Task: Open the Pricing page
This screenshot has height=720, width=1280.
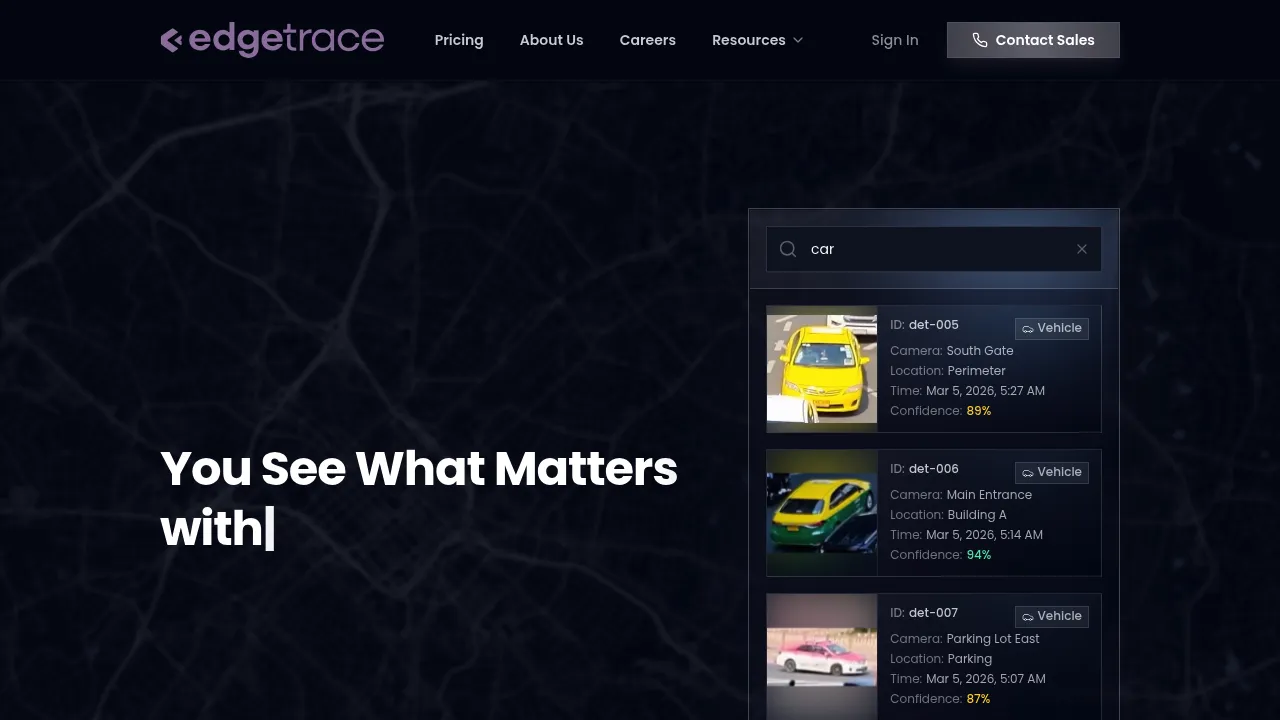Action: click(459, 40)
